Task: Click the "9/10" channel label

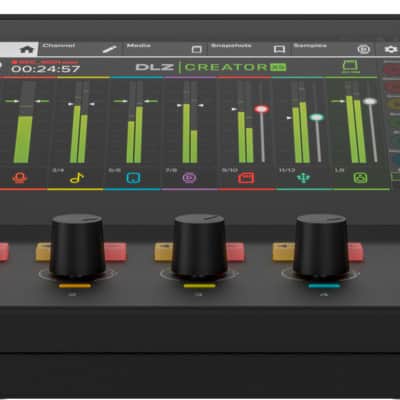Action: click(x=230, y=170)
